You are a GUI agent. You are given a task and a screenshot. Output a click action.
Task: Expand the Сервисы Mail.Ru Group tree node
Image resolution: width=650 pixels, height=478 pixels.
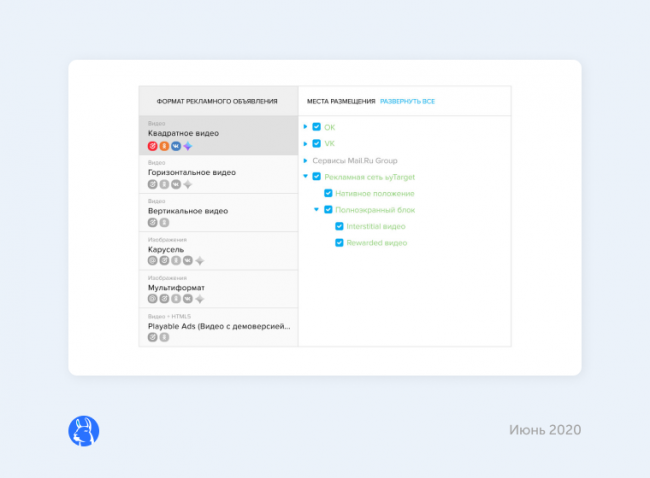pos(304,160)
